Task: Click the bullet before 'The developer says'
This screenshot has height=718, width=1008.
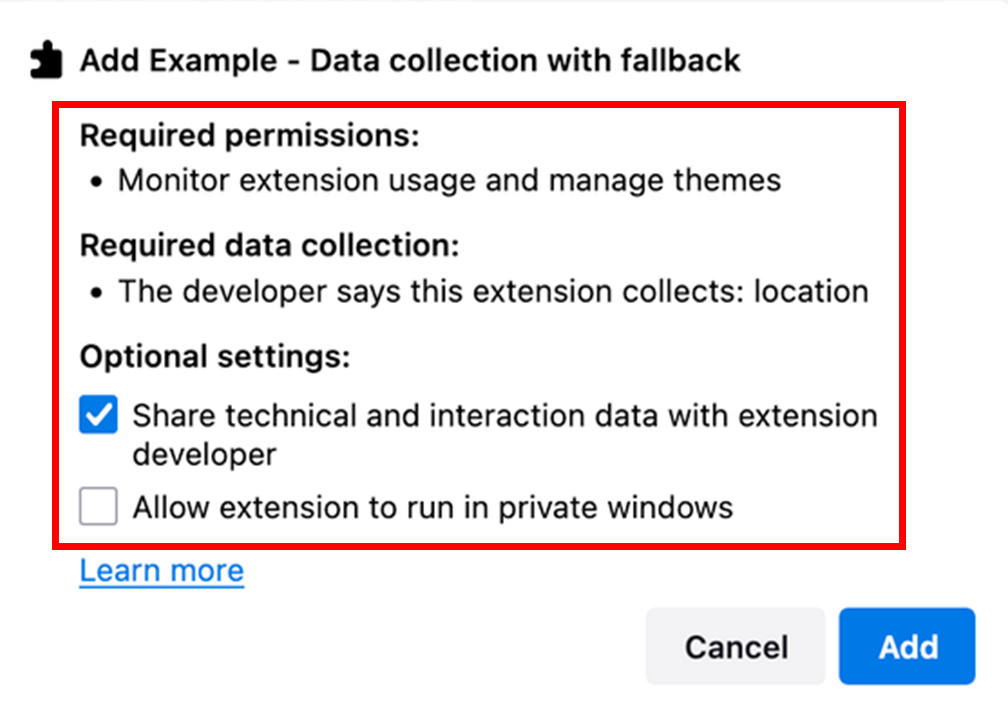Action: 96,293
